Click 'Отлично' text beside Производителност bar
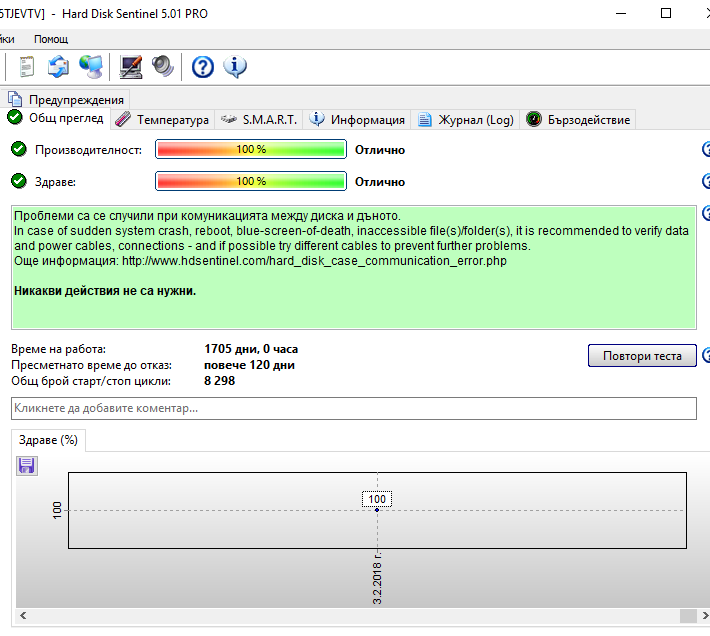Viewport: 710px width, 636px height. [x=379, y=150]
